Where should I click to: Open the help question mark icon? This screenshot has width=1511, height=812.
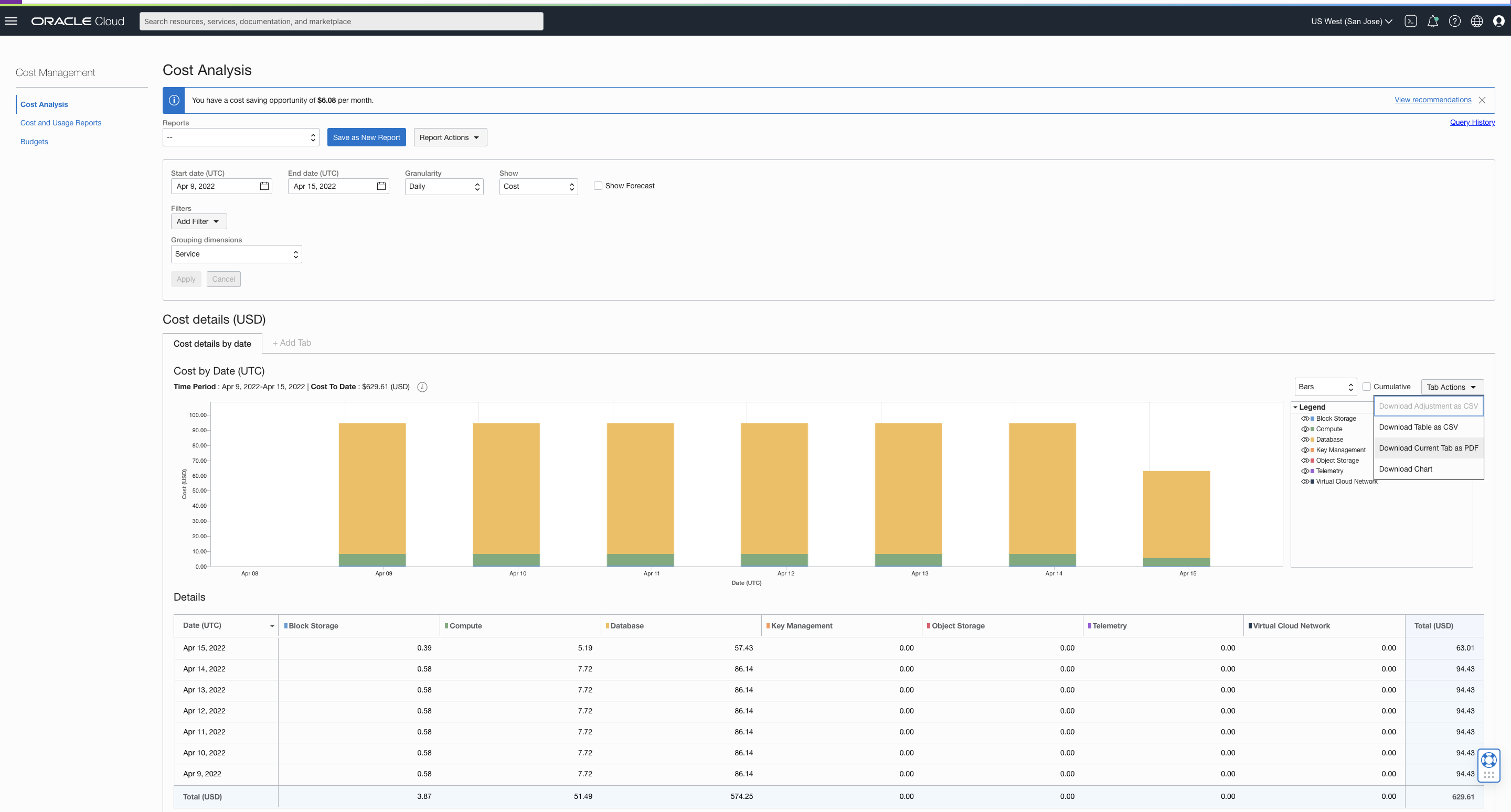point(1455,21)
